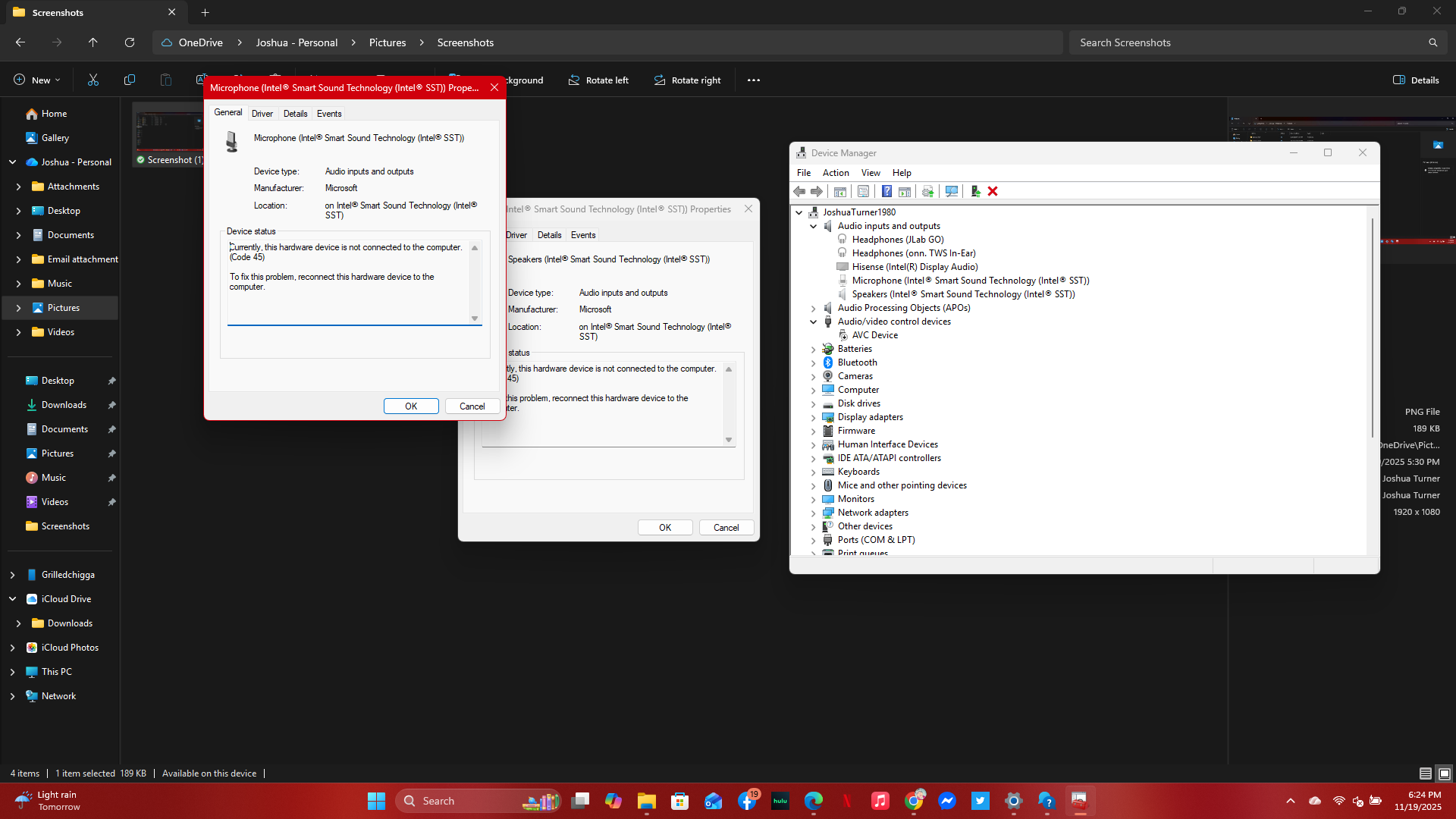Select Rotate right in Explorer toolbar
The width and height of the screenshot is (1456, 819).
tap(687, 80)
